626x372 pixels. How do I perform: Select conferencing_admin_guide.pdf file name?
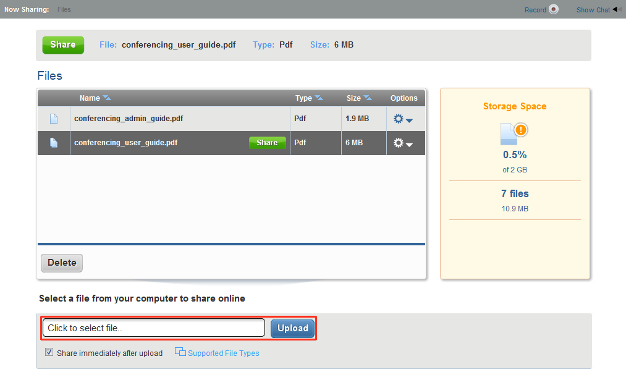[129, 118]
